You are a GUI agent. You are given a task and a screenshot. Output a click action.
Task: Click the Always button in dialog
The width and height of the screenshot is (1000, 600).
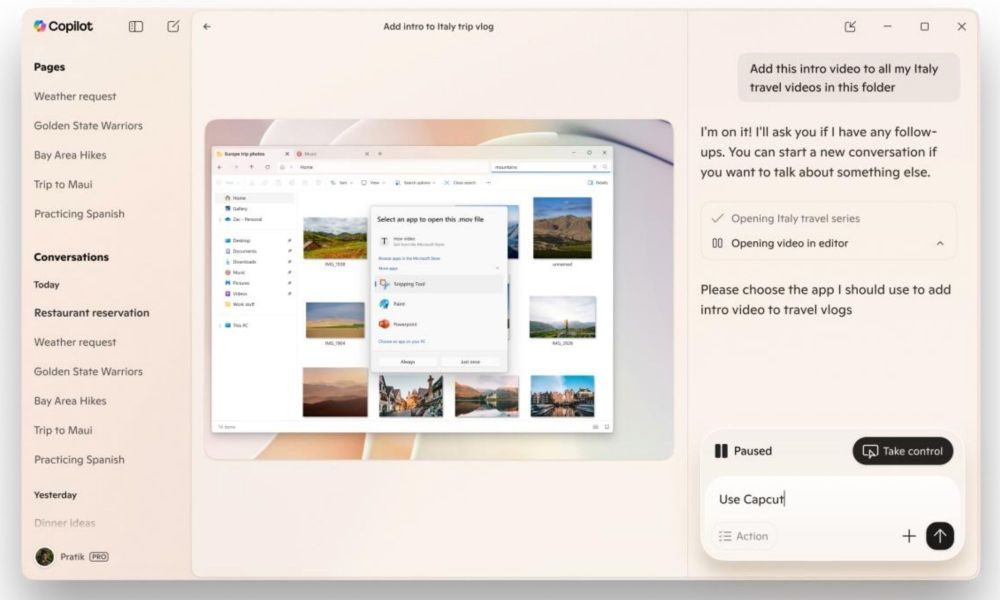(x=407, y=362)
